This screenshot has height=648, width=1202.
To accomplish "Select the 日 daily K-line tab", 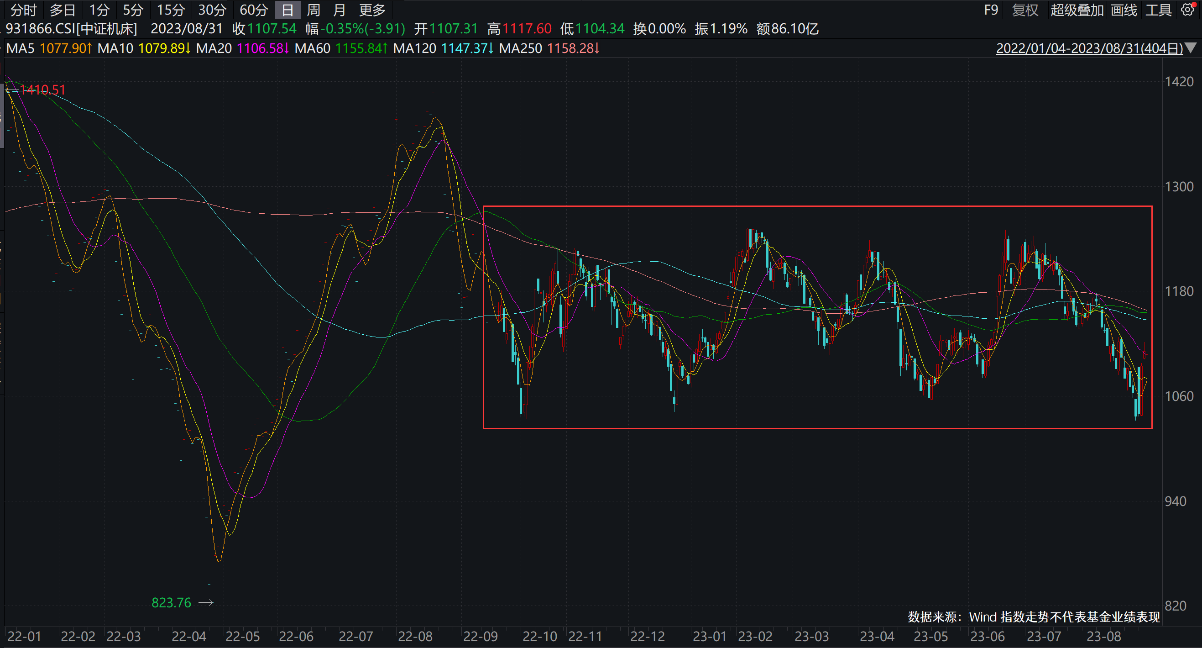I will (x=288, y=10).
